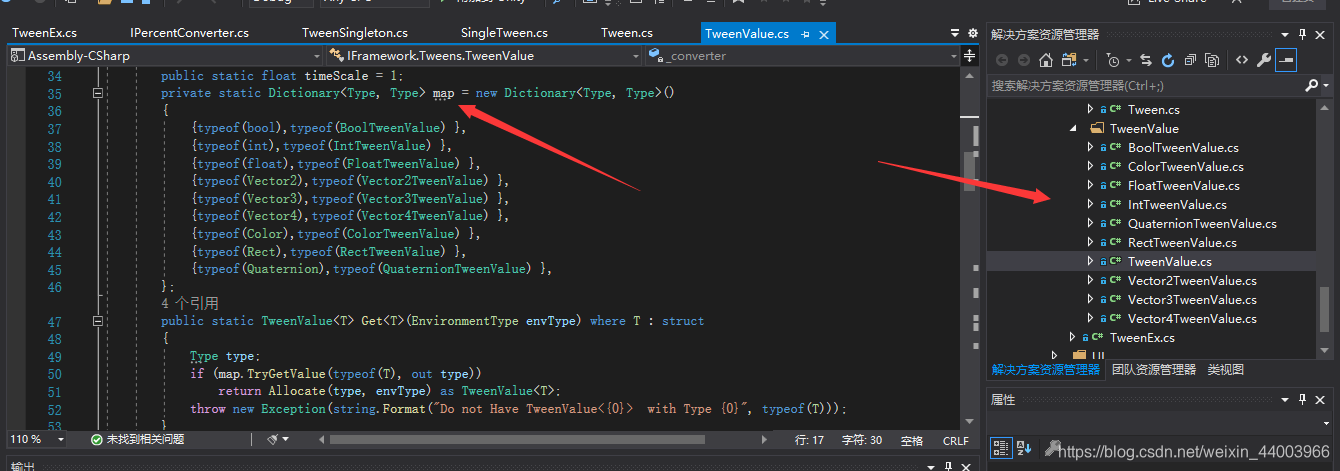1340x471 pixels.
Task: Click the 空格 indentation indicator
Action: (912, 439)
